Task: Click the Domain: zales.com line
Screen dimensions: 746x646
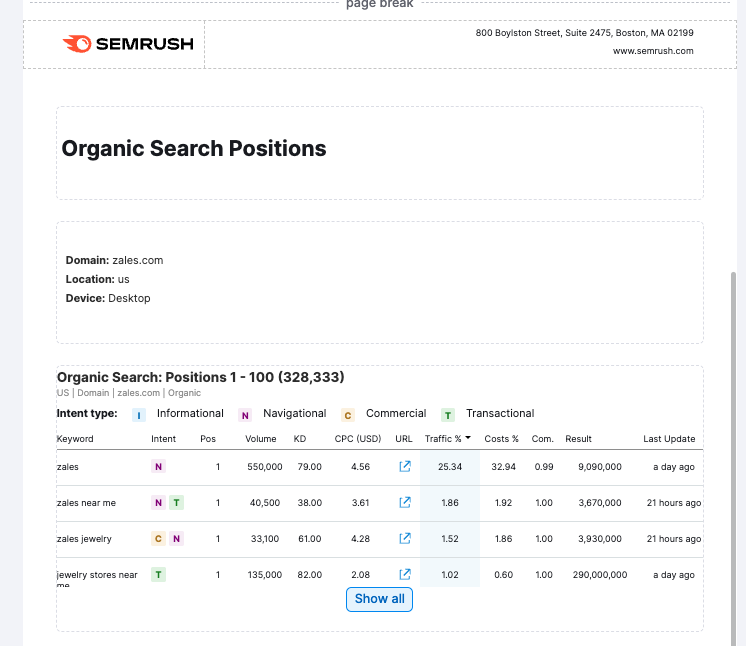Action: 114,260
